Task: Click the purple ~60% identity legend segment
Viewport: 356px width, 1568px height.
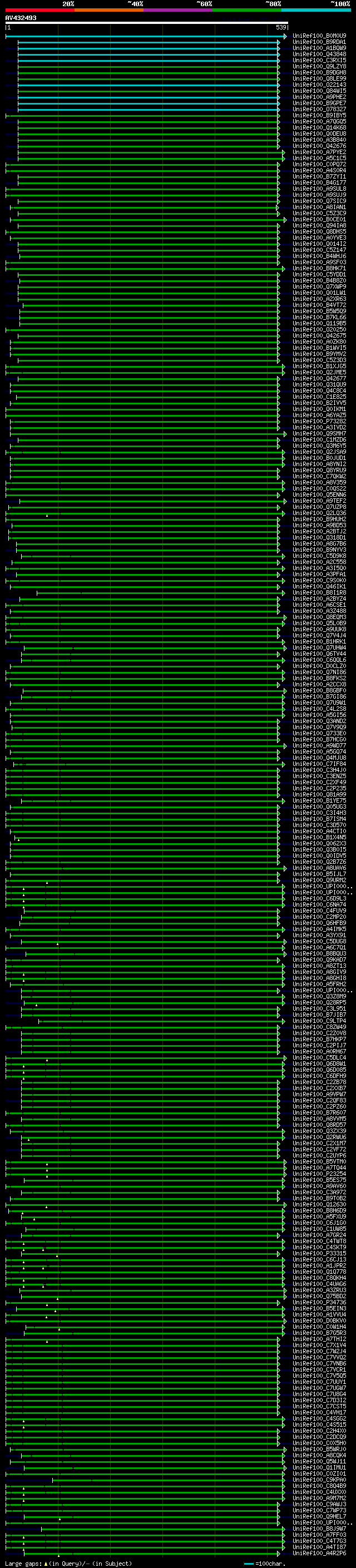Action: [179, 10]
